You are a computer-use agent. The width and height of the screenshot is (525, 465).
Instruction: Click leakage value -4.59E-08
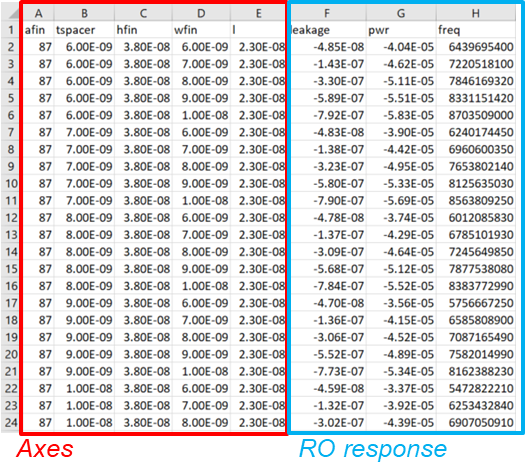coord(327,388)
